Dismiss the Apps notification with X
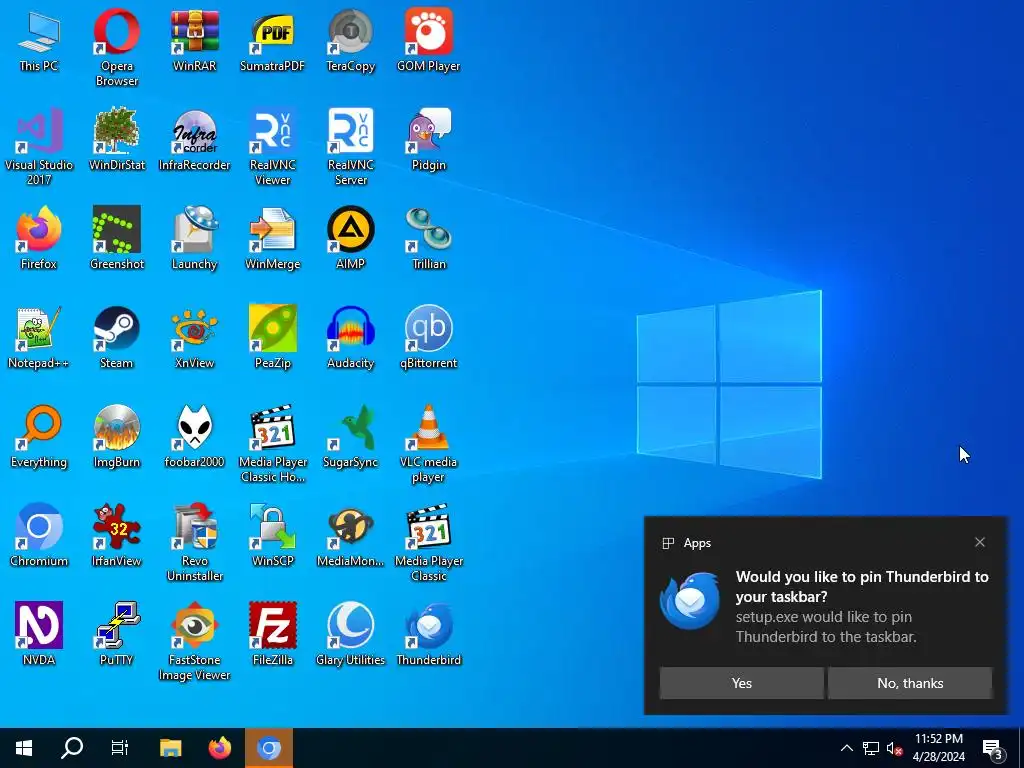1024x768 pixels. [x=980, y=542]
